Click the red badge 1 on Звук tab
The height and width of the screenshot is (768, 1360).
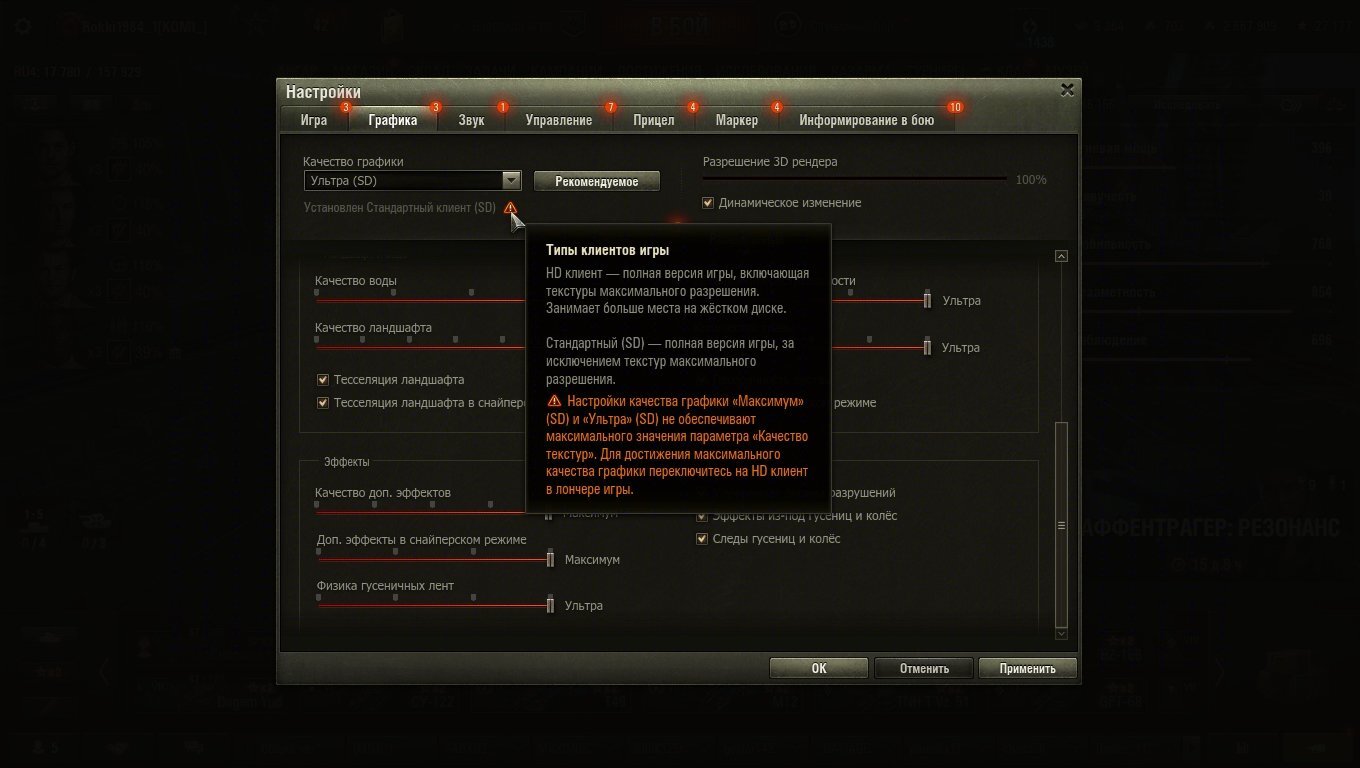click(x=502, y=107)
